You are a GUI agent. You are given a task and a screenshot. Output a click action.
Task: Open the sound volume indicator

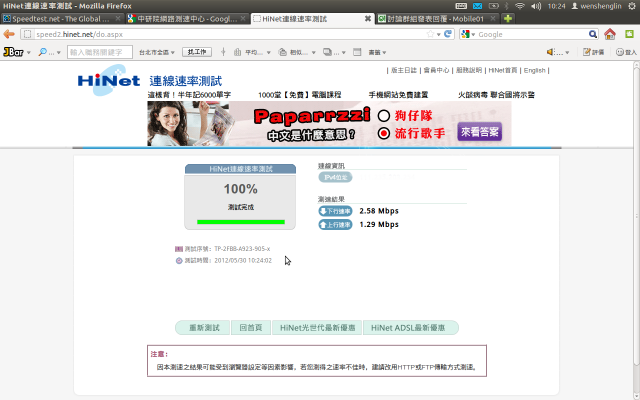(x=536, y=6)
